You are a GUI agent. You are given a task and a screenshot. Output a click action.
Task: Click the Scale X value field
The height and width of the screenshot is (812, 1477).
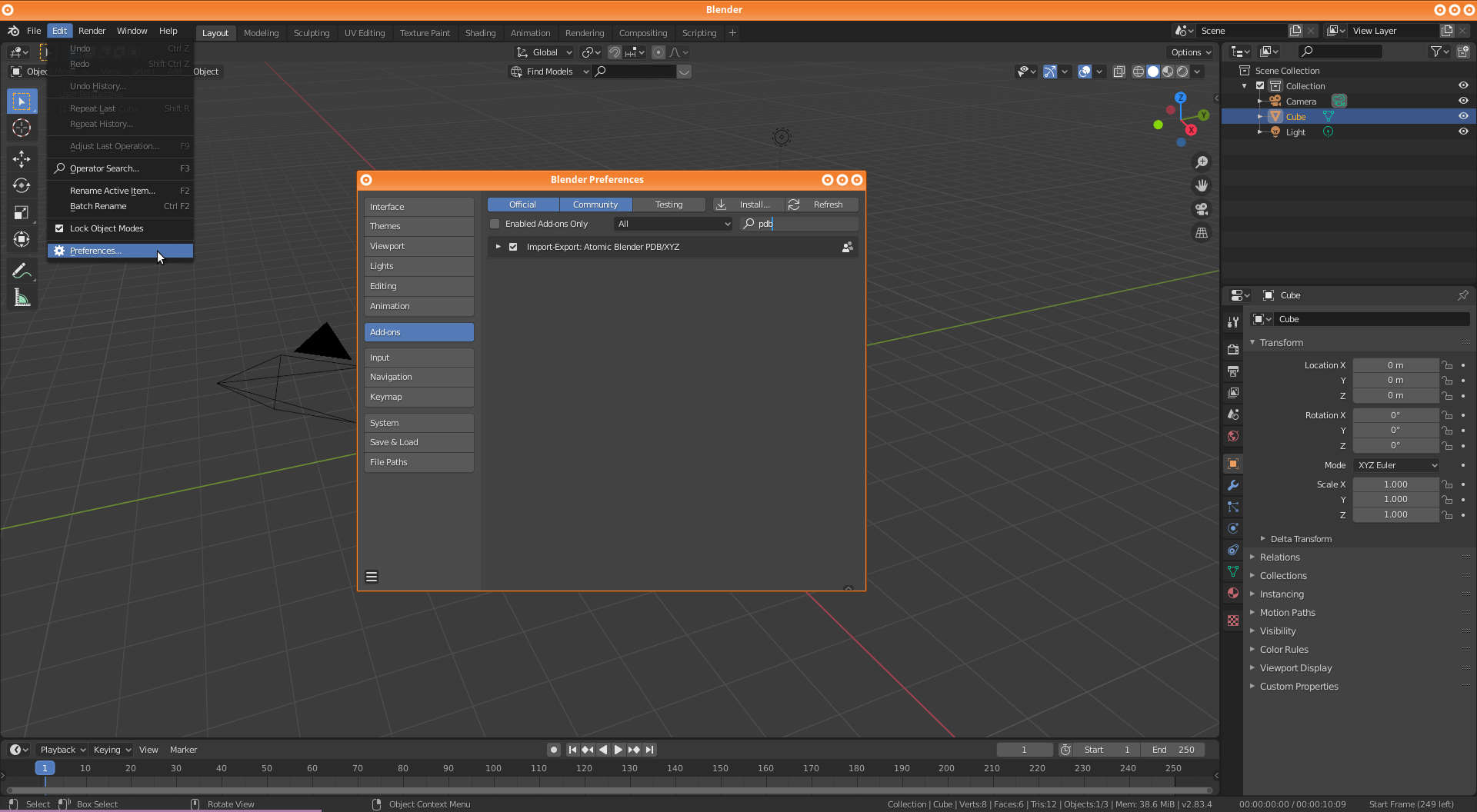[x=1395, y=484]
